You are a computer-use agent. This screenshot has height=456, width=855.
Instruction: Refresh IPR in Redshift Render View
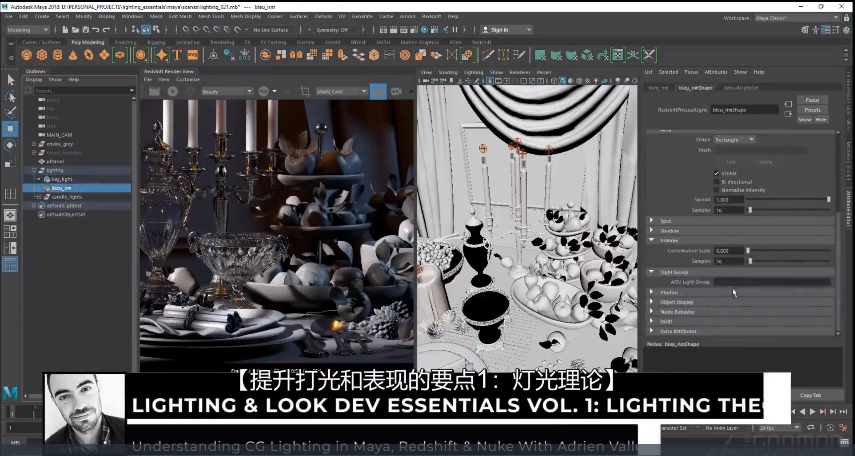click(191, 92)
